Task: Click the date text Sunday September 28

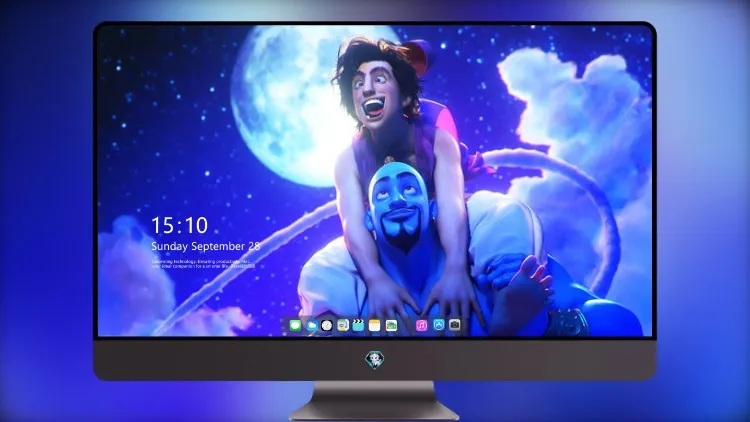Action: tap(206, 246)
